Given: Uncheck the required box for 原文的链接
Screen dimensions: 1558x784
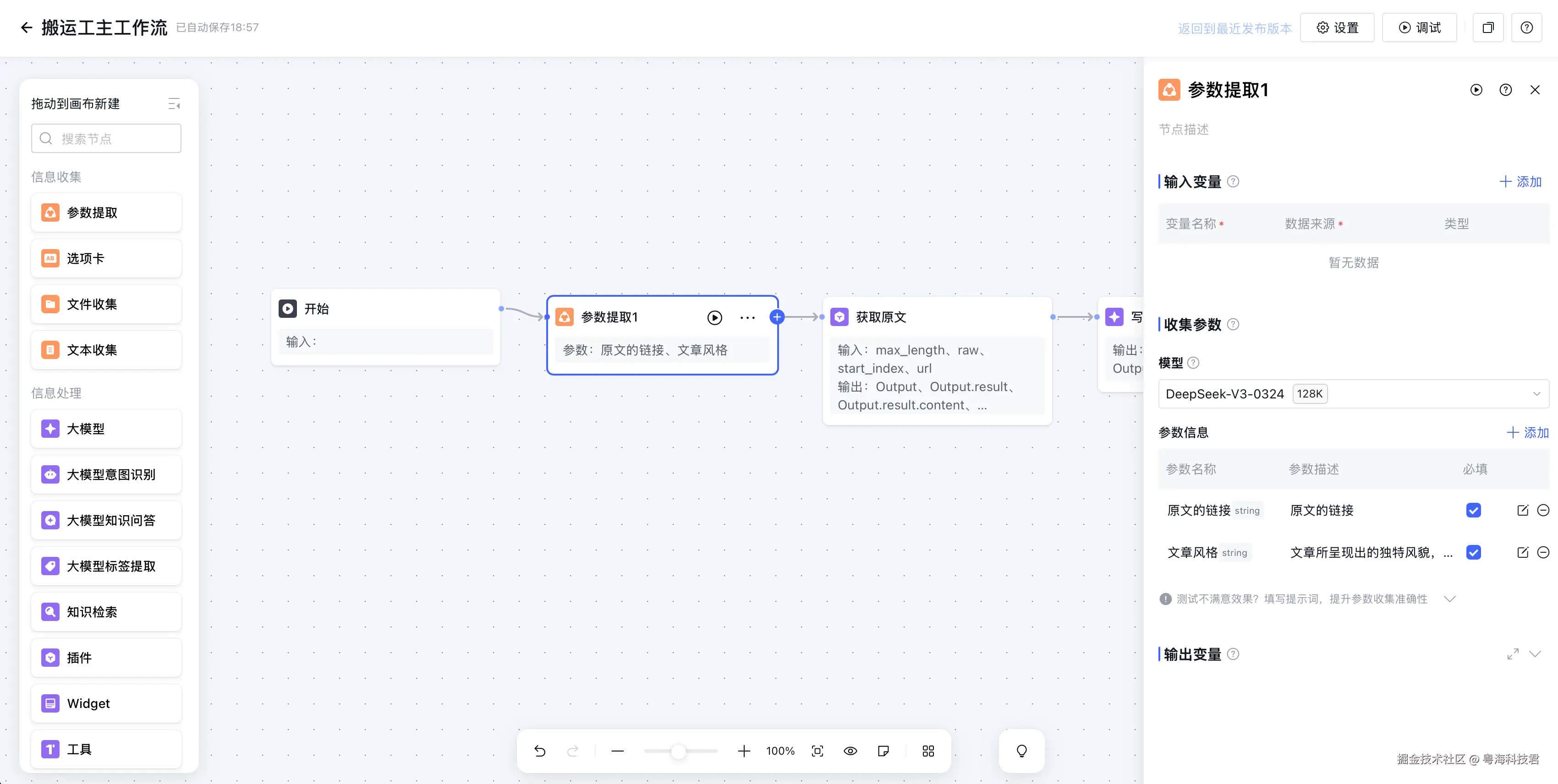Looking at the screenshot, I should 1473,510.
